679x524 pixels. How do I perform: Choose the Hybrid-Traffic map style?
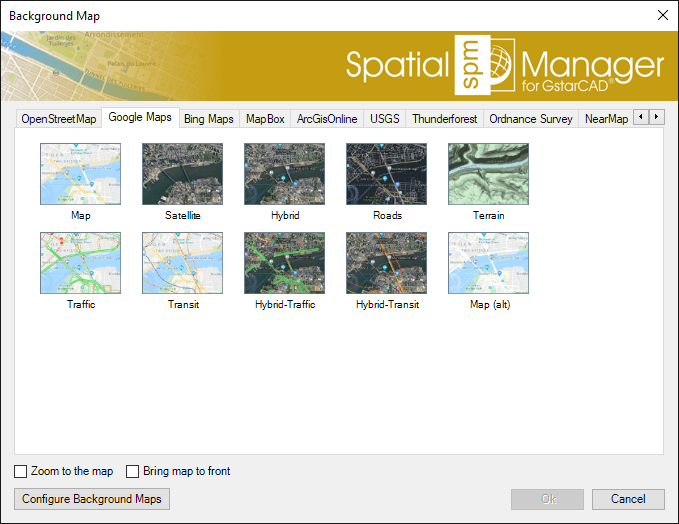[284, 263]
